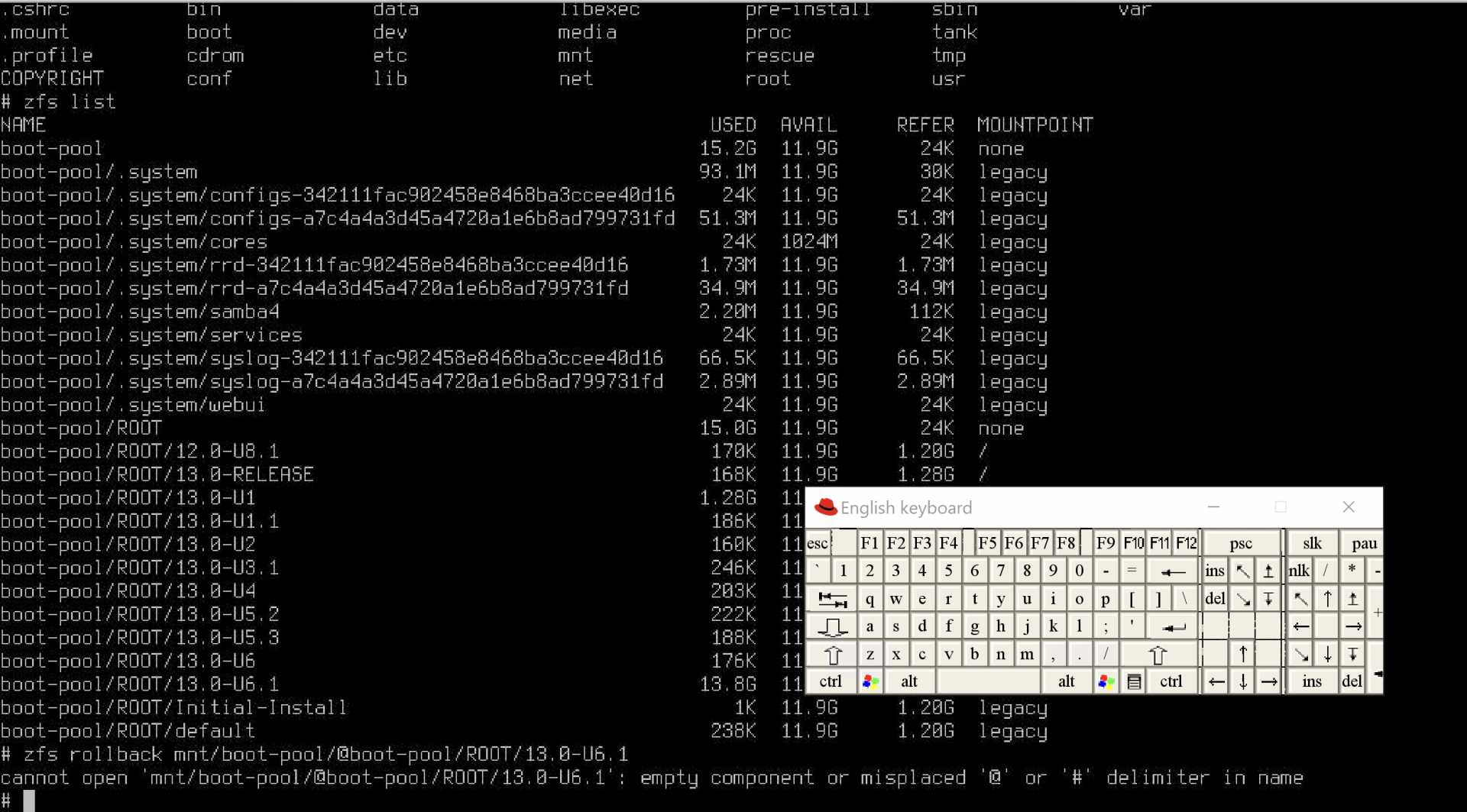This screenshot has height=812, width=1467.
Task: Click the space bar
Action: [x=989, y=681]
